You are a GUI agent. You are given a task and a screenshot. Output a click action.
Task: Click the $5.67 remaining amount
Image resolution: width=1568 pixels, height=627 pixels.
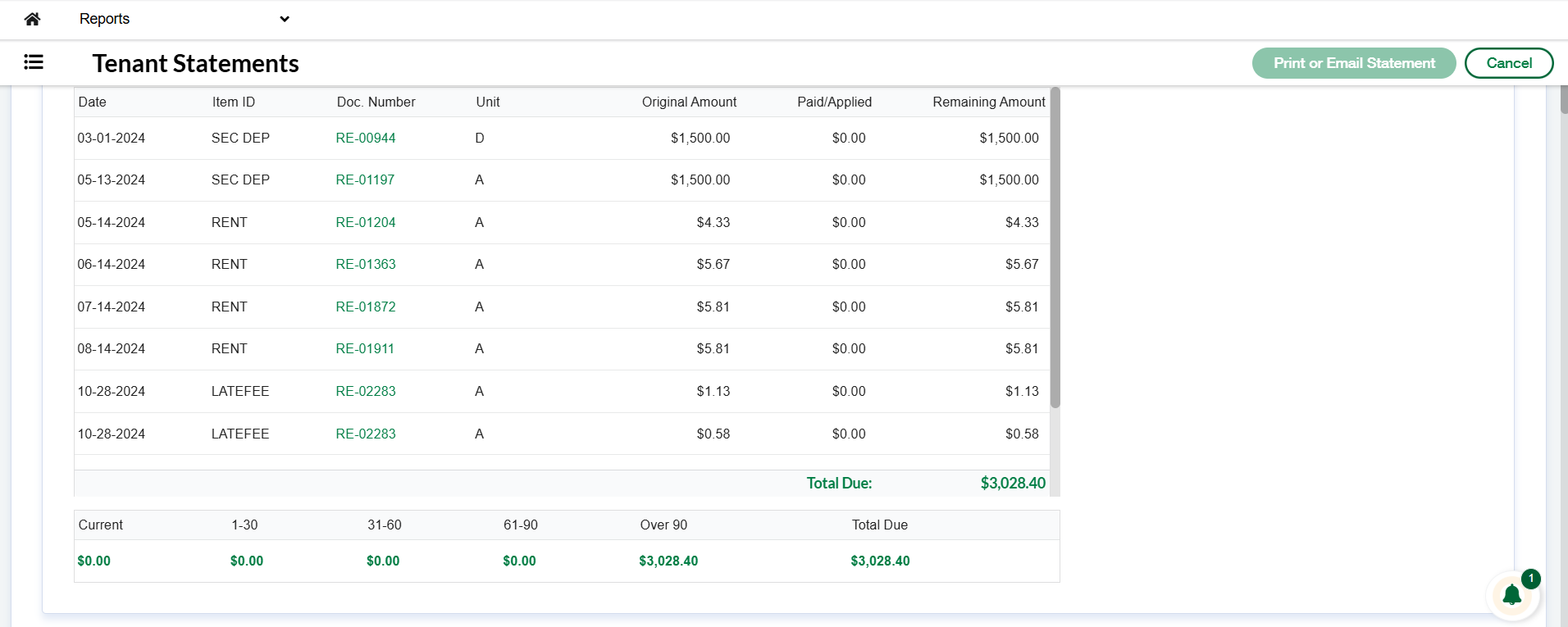pyautogui.click(x=1022, y=264)
